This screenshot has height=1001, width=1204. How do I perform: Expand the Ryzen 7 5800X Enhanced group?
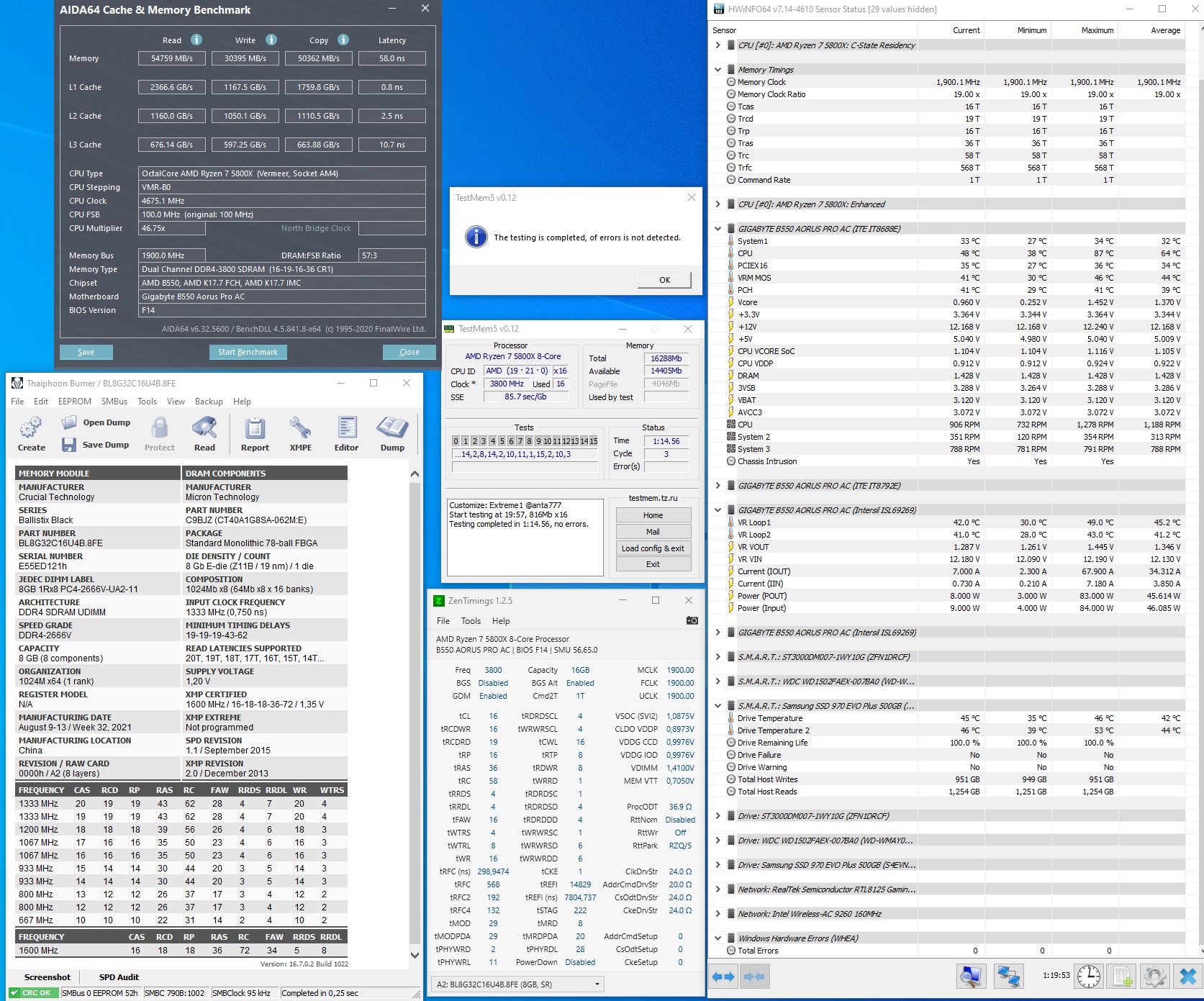pyautogui.click(x=718, y=204)
